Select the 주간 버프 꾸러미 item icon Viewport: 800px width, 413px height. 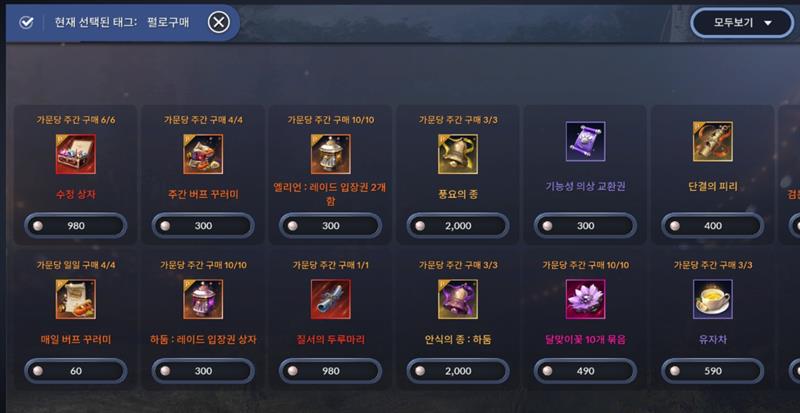point(203,154)
